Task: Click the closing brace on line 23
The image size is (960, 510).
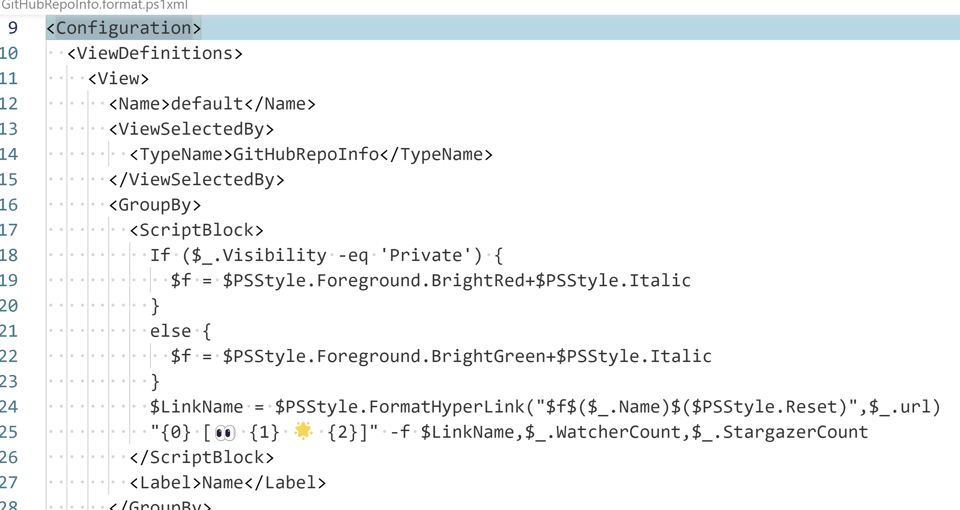Action: (155, 381)
